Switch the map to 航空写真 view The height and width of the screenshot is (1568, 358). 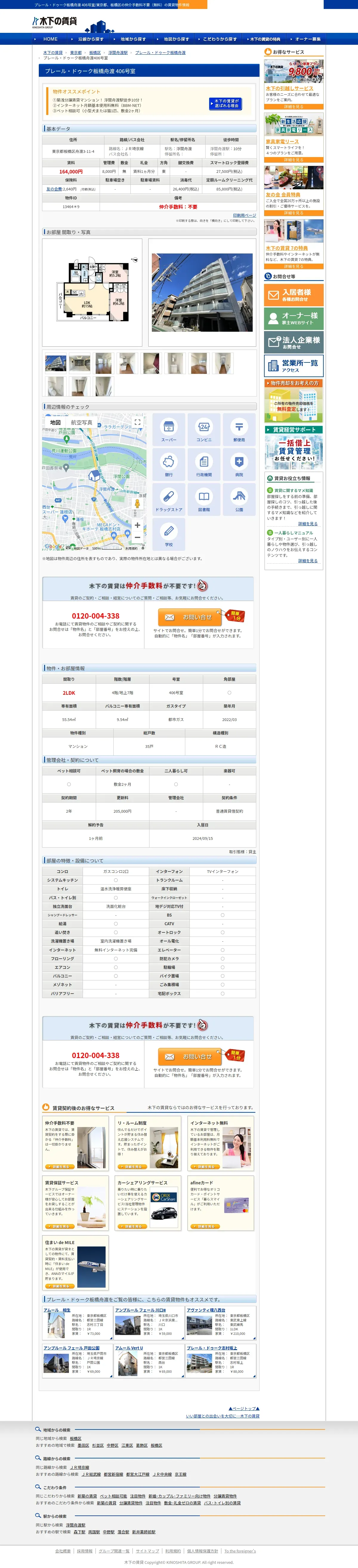81,422
